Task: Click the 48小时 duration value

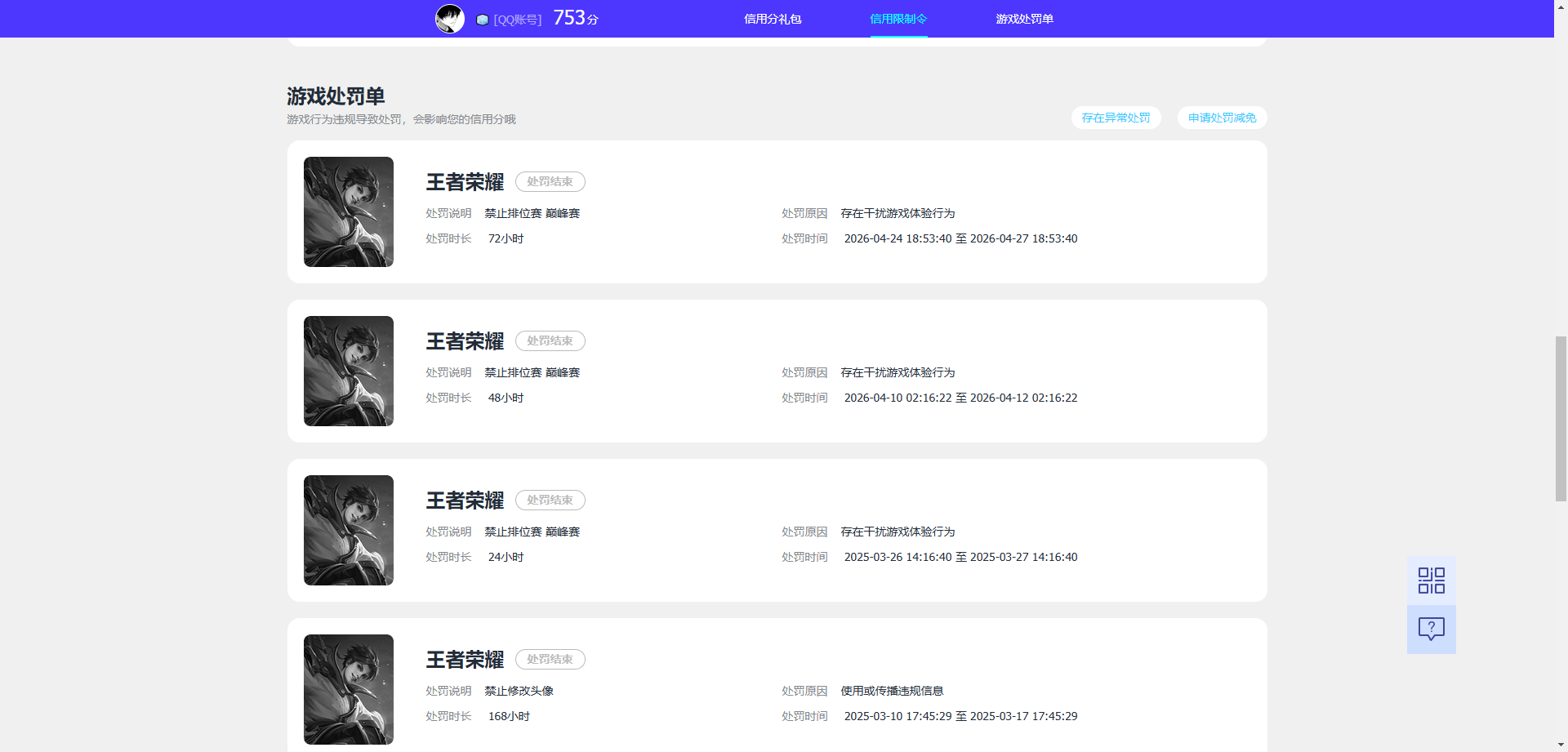Action: 506,398
